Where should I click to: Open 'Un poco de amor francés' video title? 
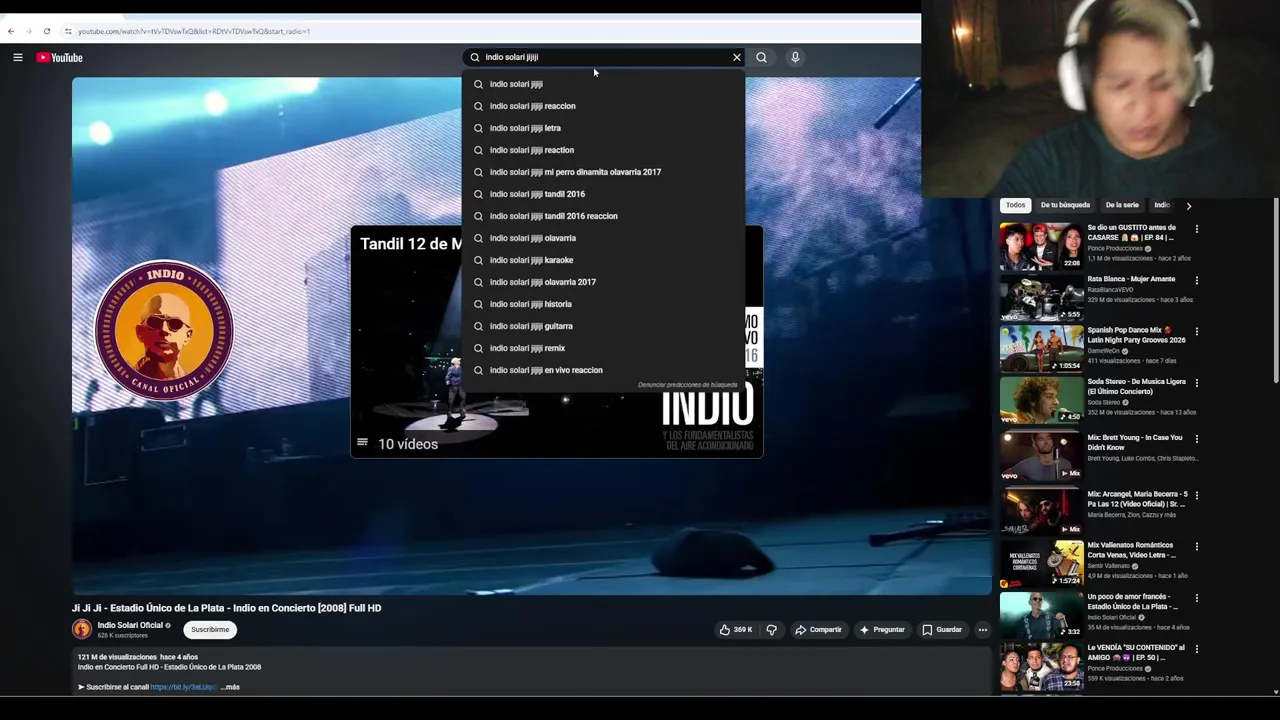tap(1133, 601)
